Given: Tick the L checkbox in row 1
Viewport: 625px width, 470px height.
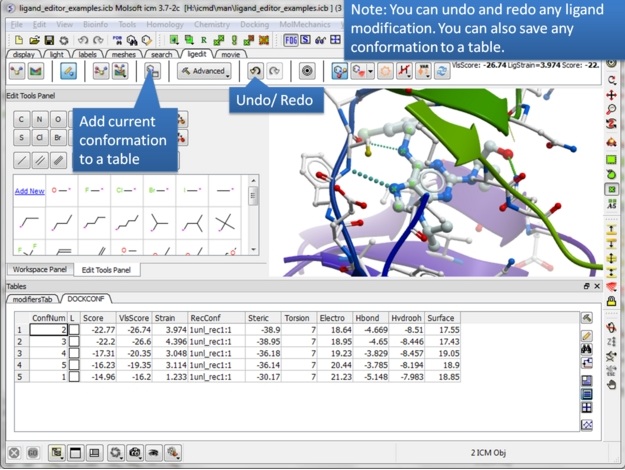Looking at the screenshot, I should (73, 329).
